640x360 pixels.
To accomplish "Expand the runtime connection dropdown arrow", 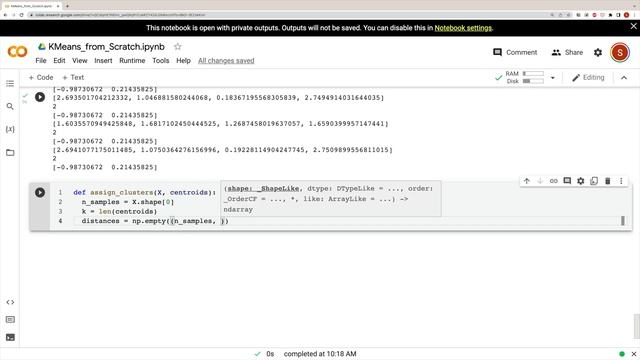I will (553, 78).
